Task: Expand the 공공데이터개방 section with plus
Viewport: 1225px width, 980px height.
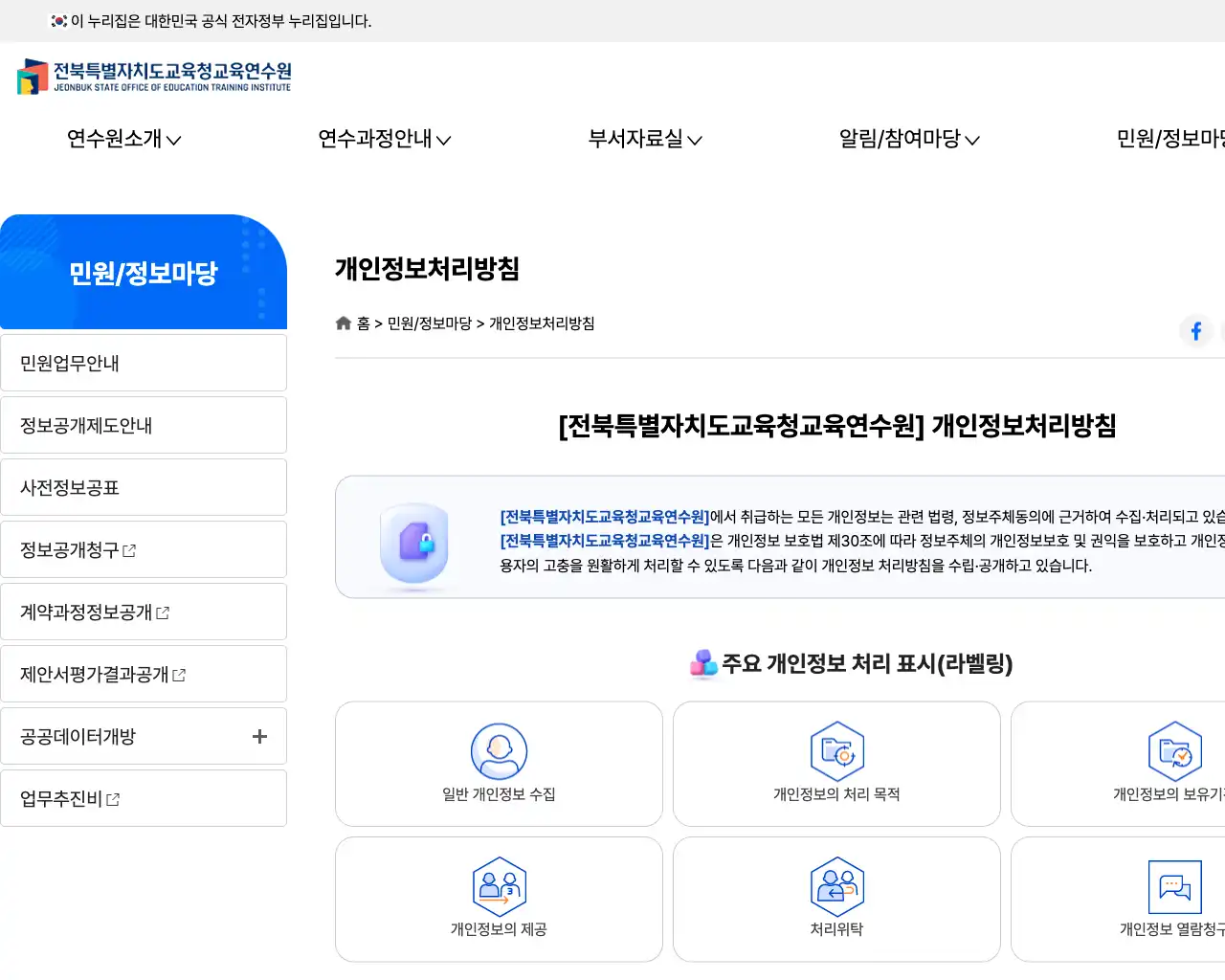Action: point(258,736)
